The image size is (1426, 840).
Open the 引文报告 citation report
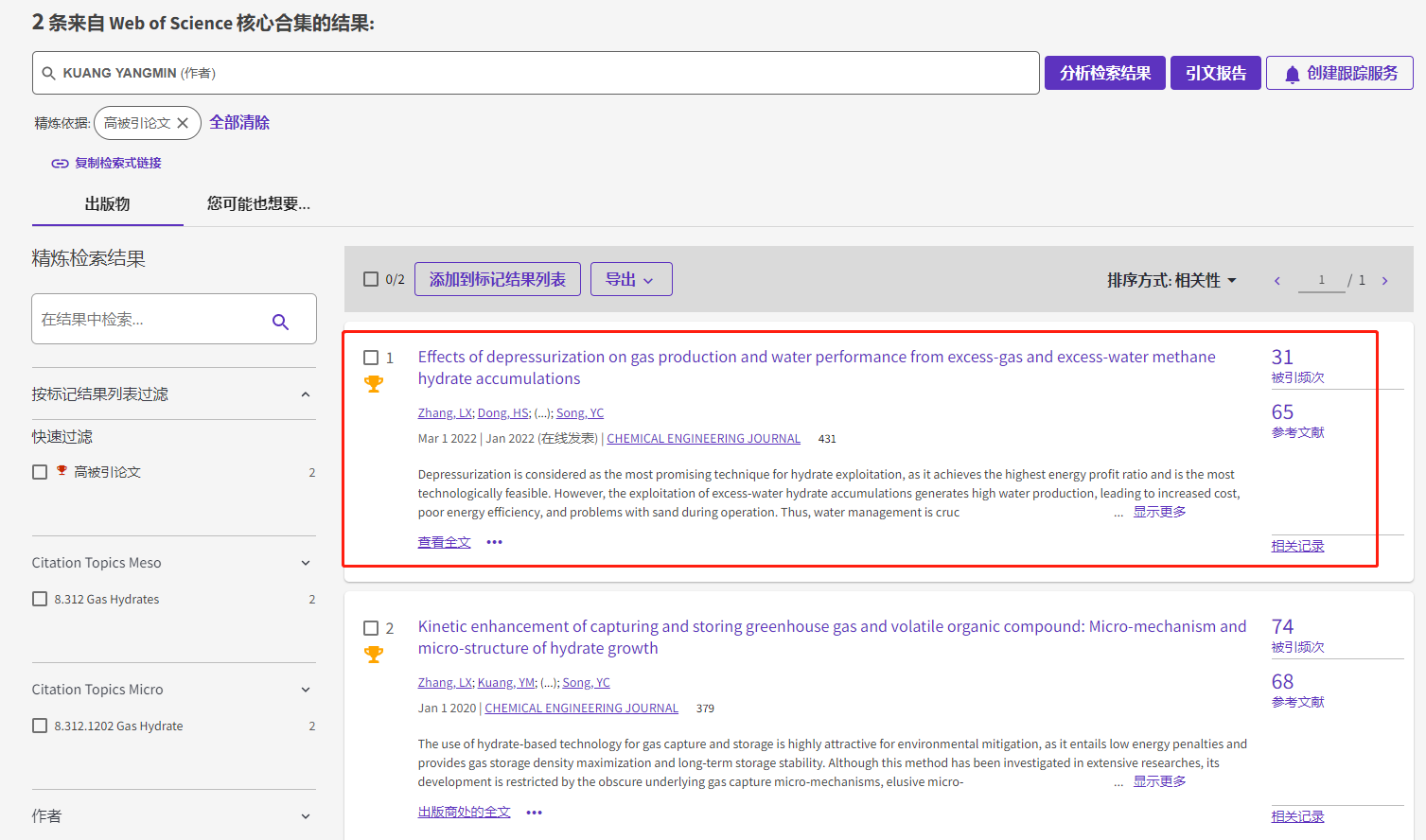[1215, 73]
